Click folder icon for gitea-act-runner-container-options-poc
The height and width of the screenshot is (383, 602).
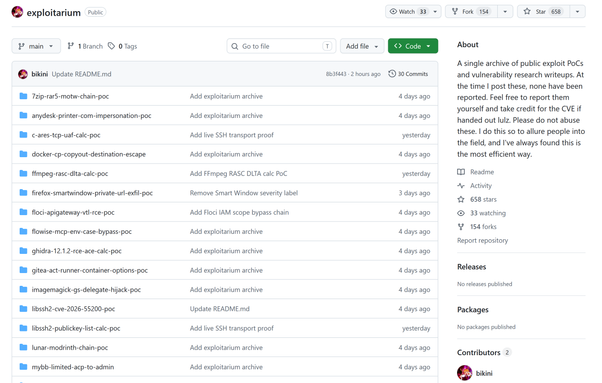(x=23, y=270)
